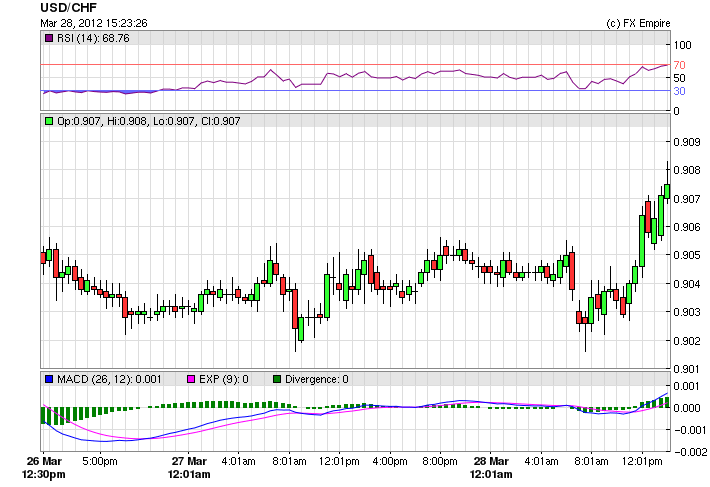Click the purple RSI legend swatch
Viewport: 710px width, 487px height.
(49, 38)
